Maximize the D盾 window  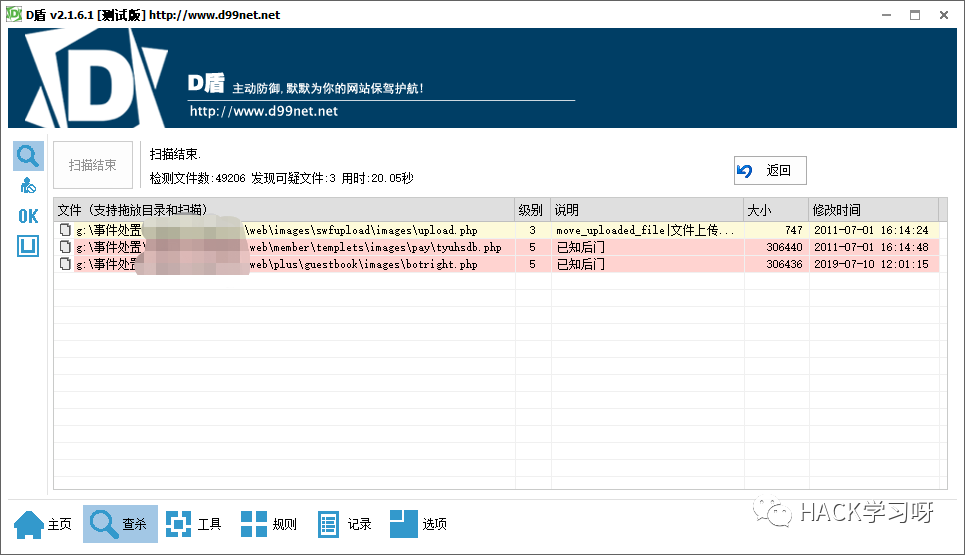tap(915, 15)
